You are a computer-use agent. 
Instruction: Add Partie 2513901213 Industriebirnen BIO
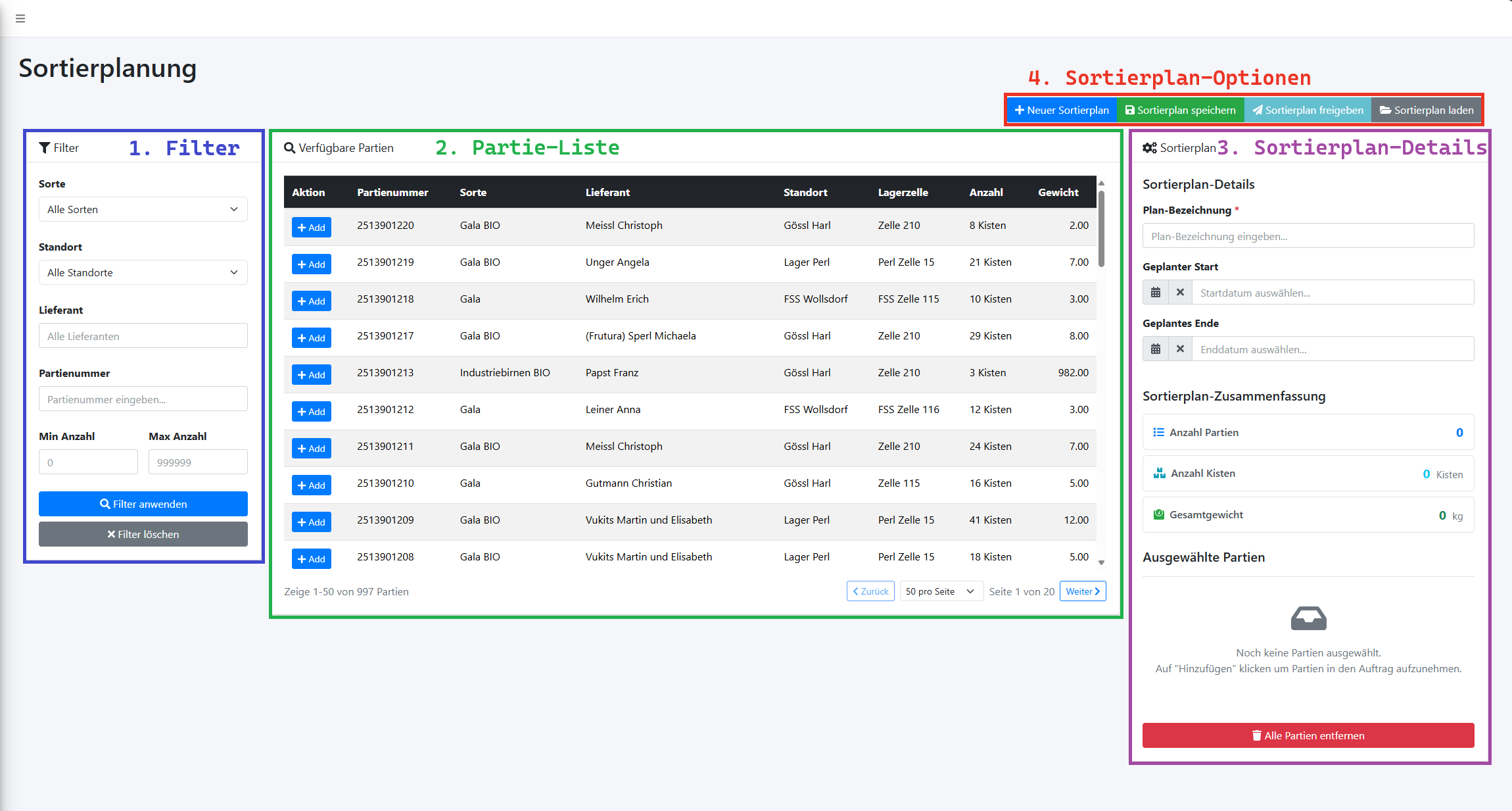point(311,375)
